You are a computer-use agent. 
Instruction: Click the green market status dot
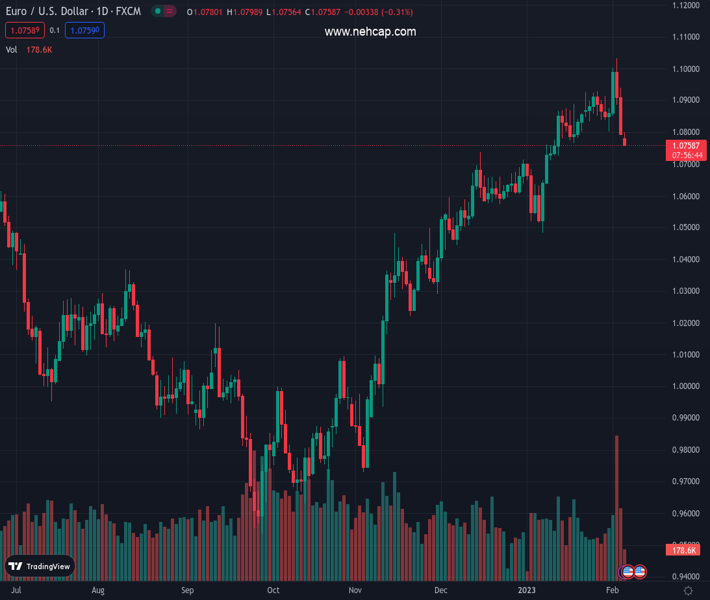point(158,11)
